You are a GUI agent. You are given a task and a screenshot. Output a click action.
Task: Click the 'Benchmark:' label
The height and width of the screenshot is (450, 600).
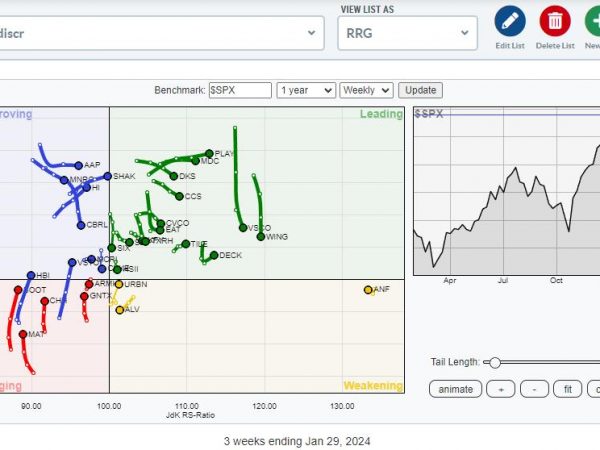pyautogui.click(x=180, y=90)
